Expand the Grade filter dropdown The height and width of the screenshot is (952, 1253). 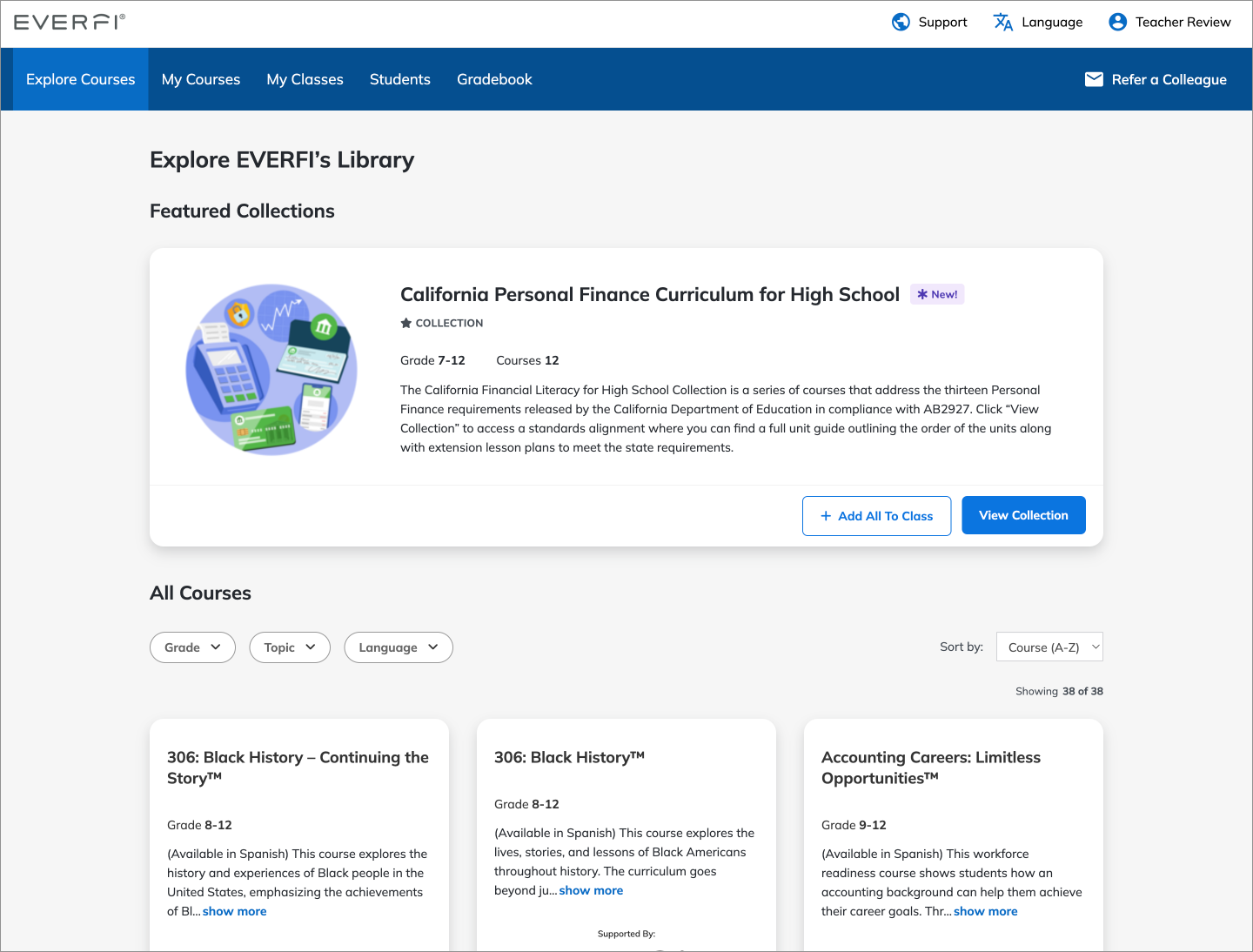pos(192,647)
